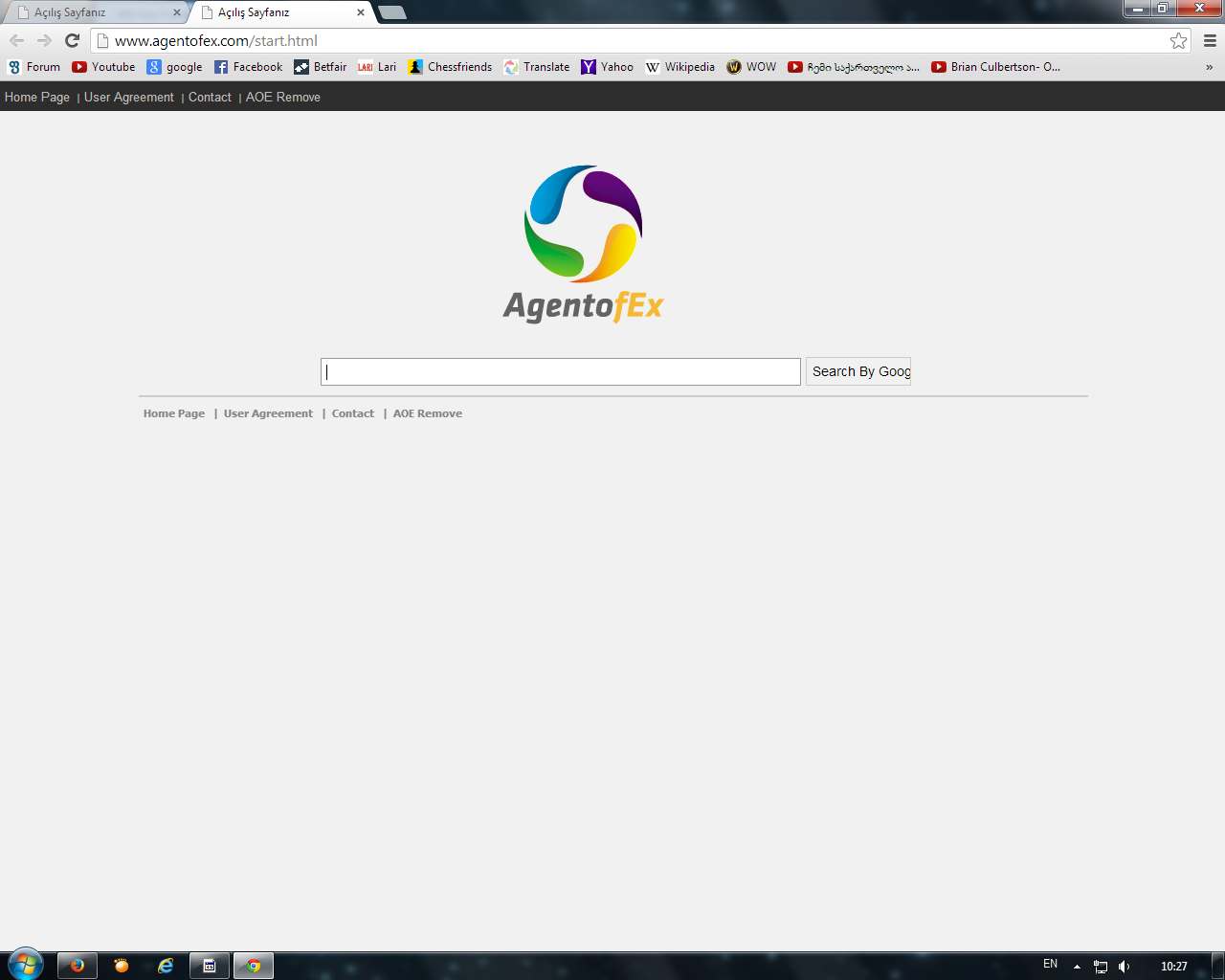1225x980 pixels.
Task: Follow the footer Home Page link
Action: tap(174, 413)
